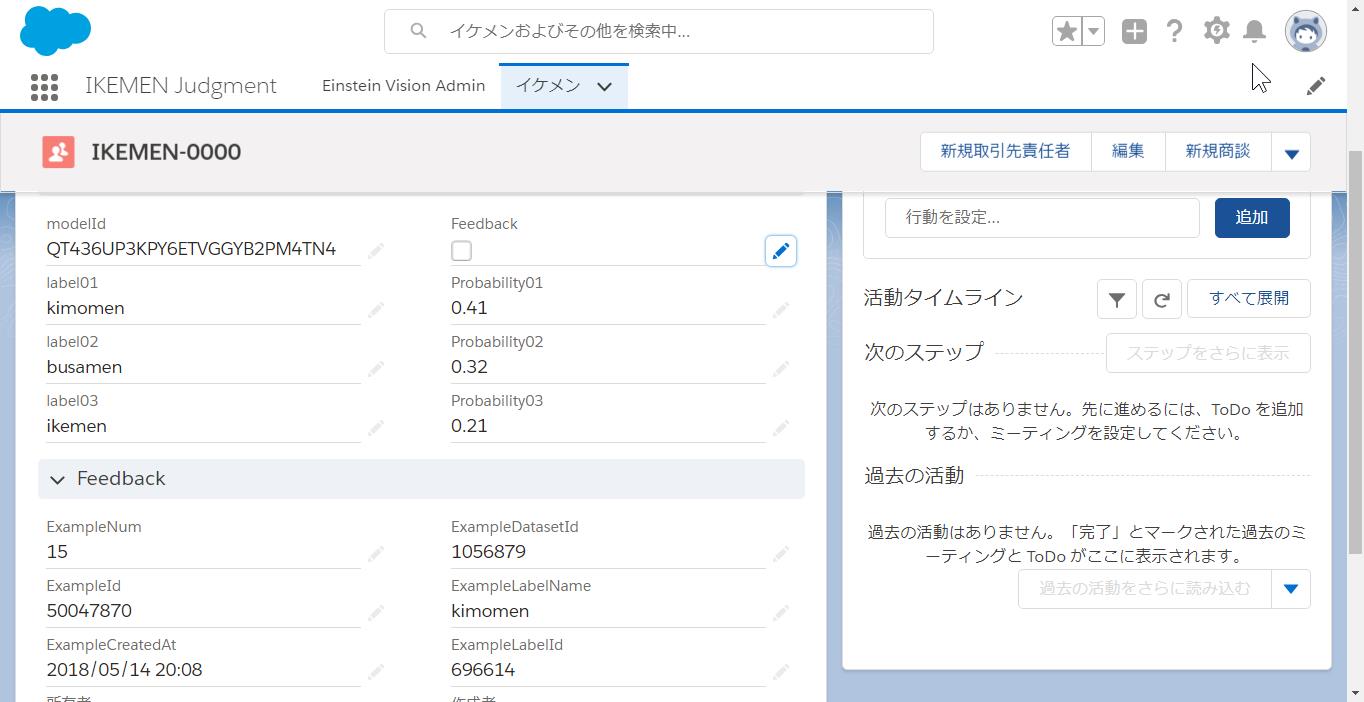Viewport: 1364px width, 702px height.
Task: Refresh the activity timeline
Action: [1162, 299]
